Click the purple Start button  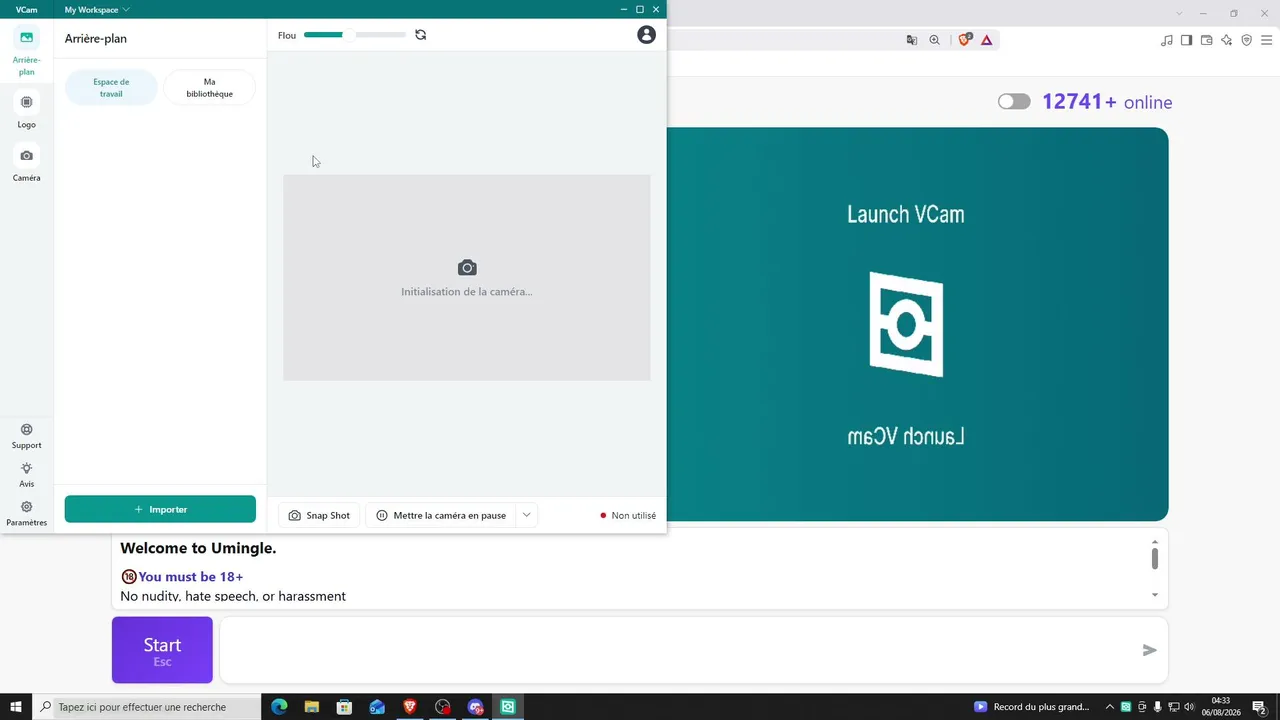pos(162,650)
